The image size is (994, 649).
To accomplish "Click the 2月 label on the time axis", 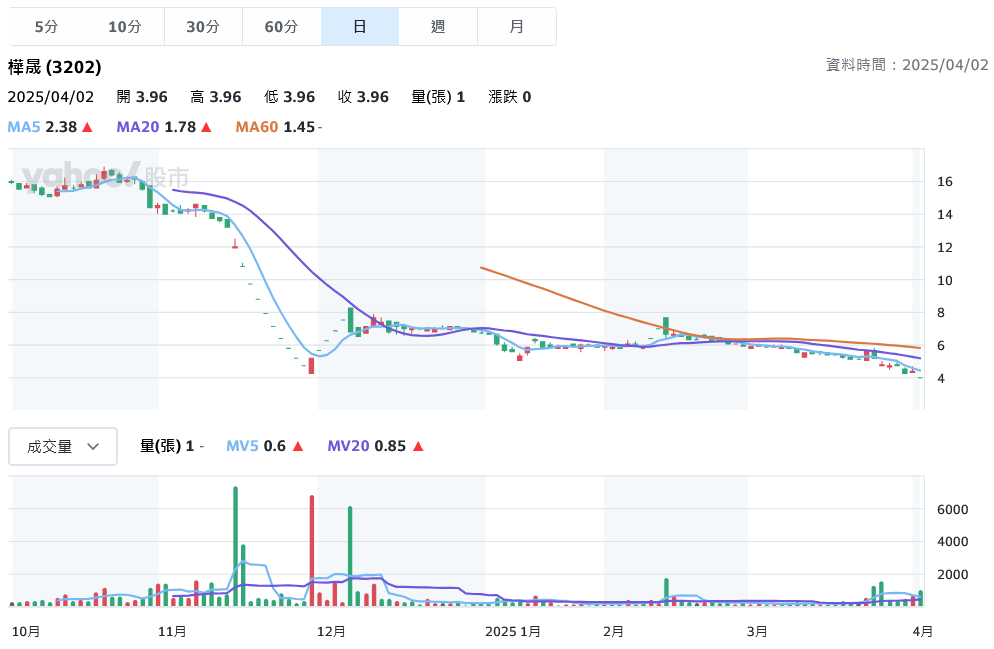I will (x=613, y=631).
